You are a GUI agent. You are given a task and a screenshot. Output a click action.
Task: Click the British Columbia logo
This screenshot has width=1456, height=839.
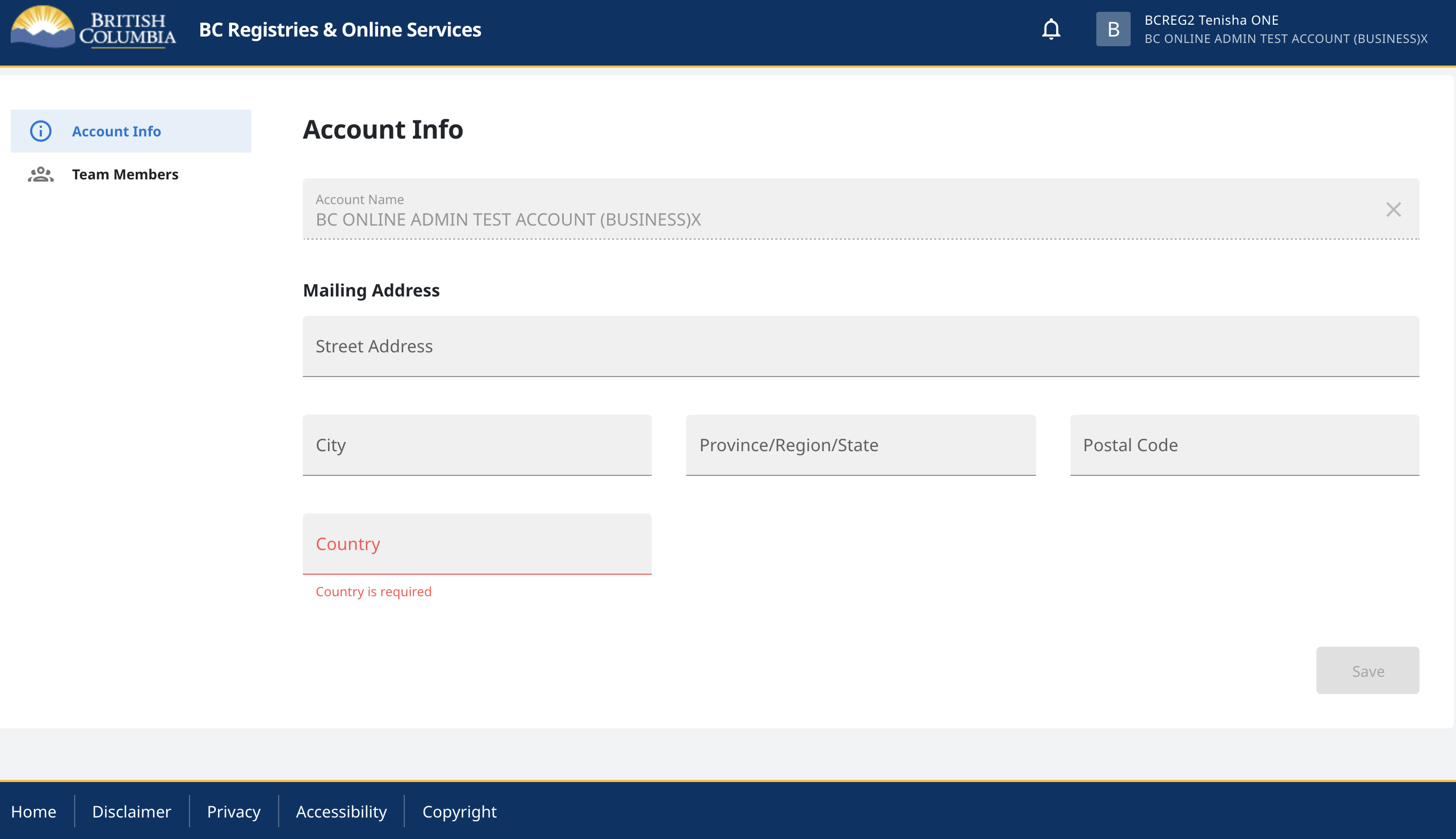tap(93, 27)
